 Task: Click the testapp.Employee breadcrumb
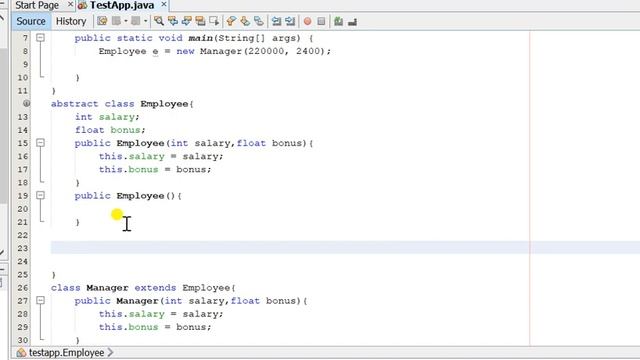(x=67, y=353)
